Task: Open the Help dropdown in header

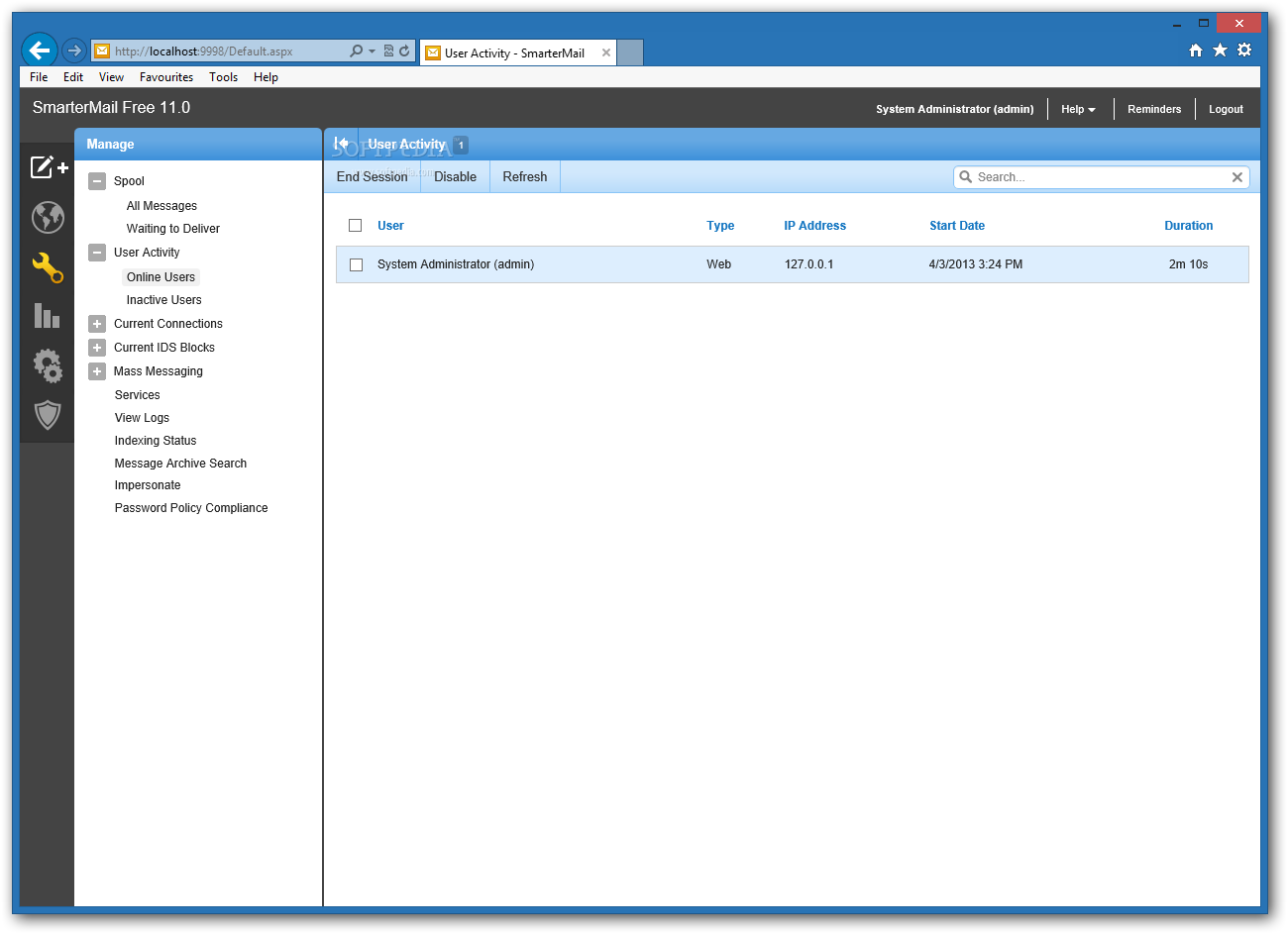Action: pos(1078,109)
